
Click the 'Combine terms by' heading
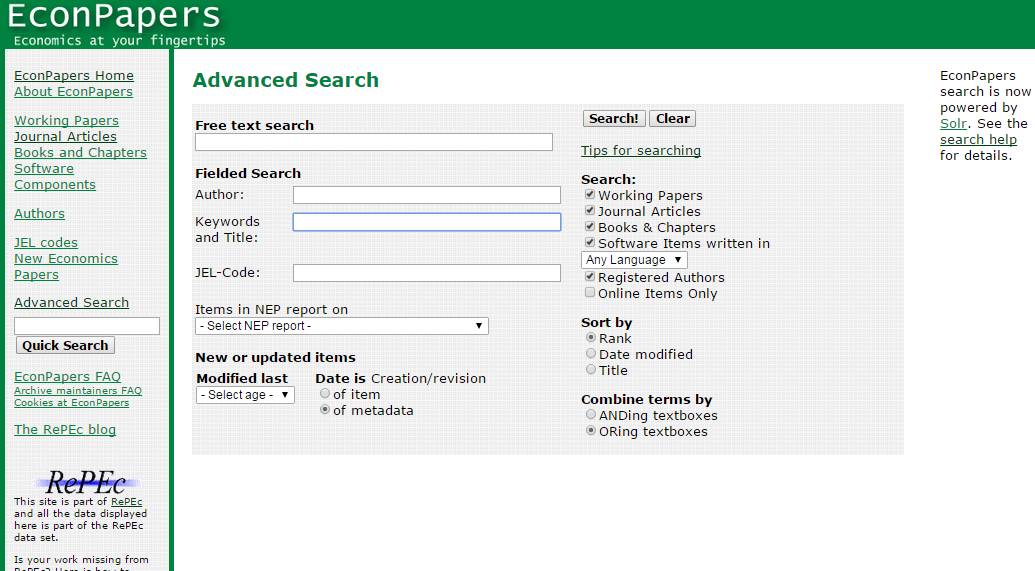pyautogui.click(x=647, y=399)
